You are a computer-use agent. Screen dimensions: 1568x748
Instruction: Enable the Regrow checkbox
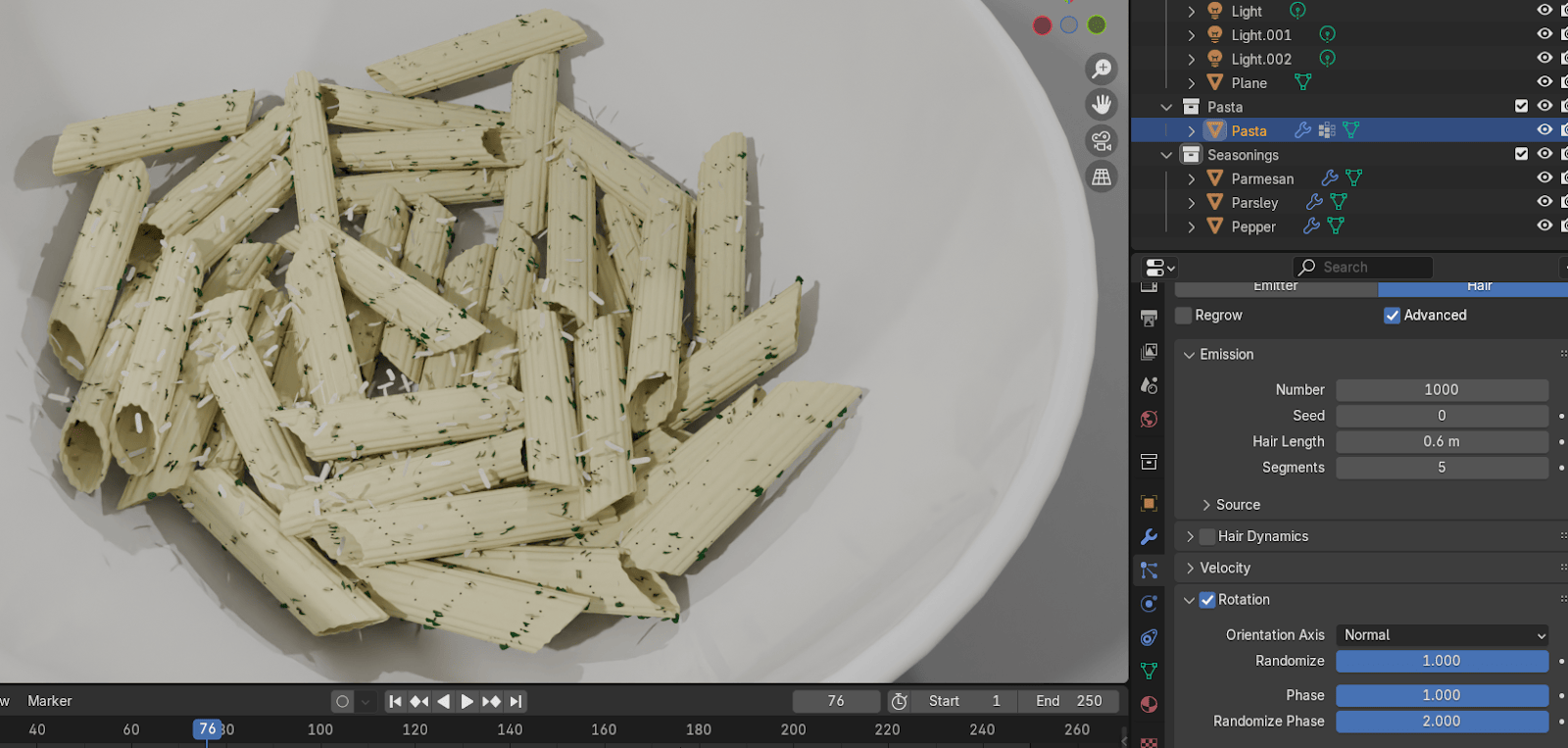[x=1184, y=316]
